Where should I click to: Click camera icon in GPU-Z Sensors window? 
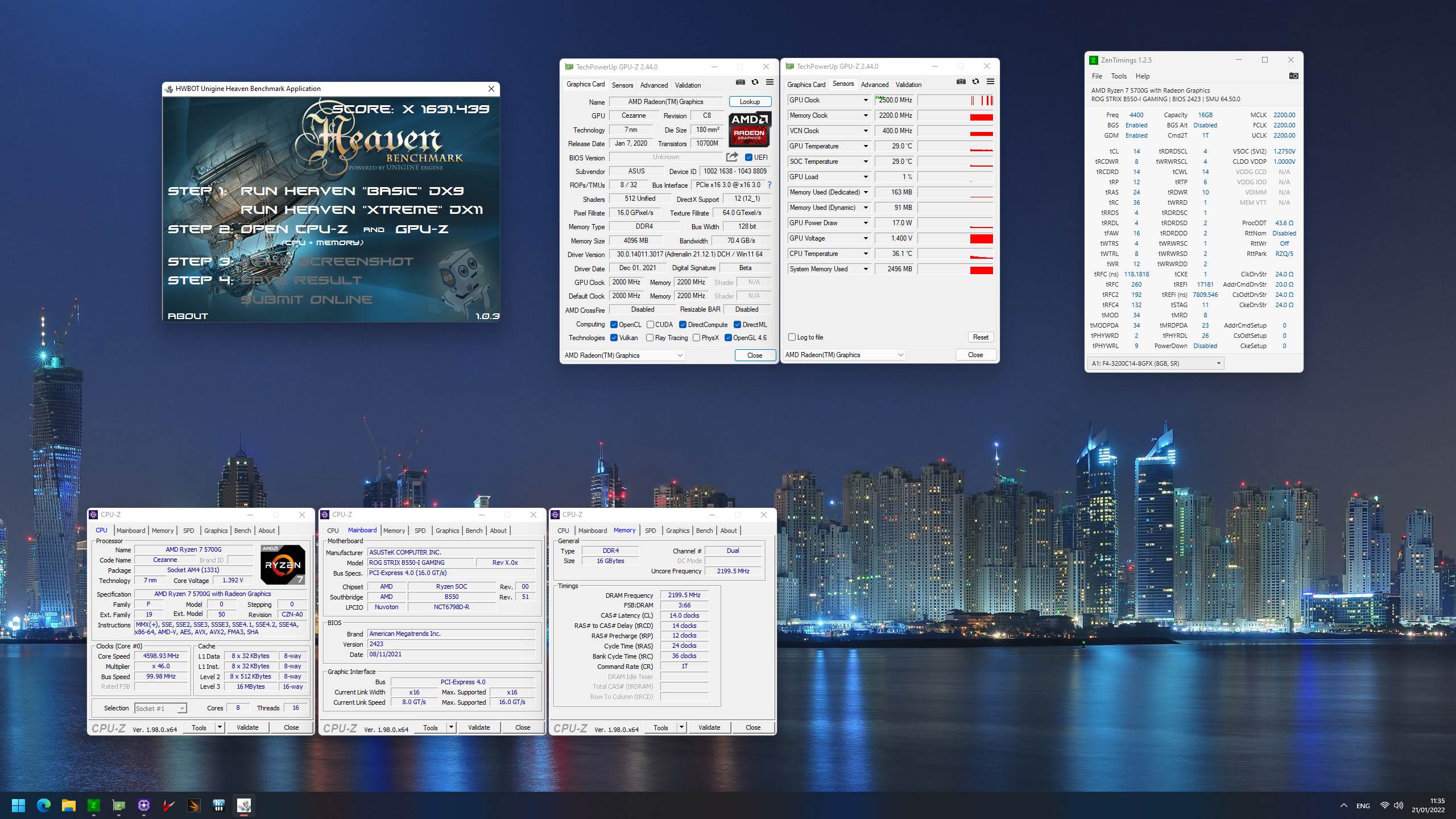click(x=961, y=81)
